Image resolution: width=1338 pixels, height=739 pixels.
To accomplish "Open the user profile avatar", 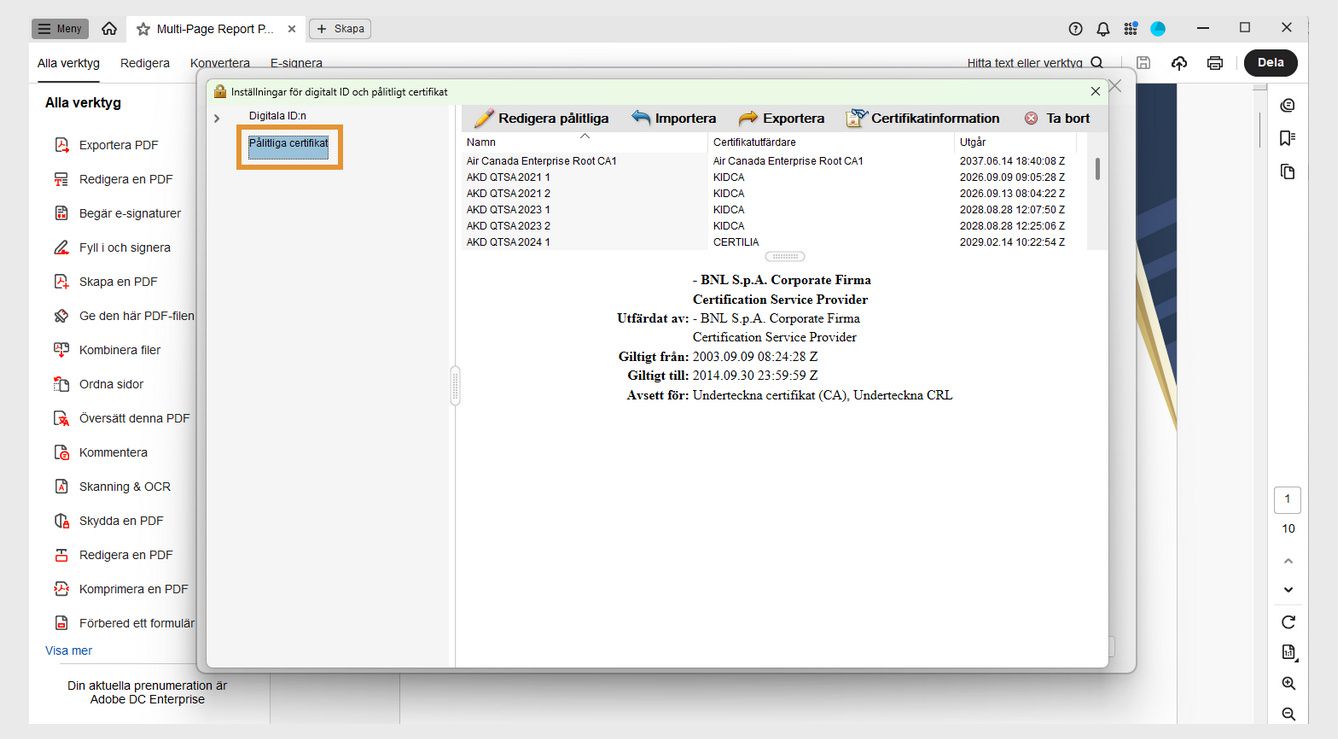I will click(1158, 29).
